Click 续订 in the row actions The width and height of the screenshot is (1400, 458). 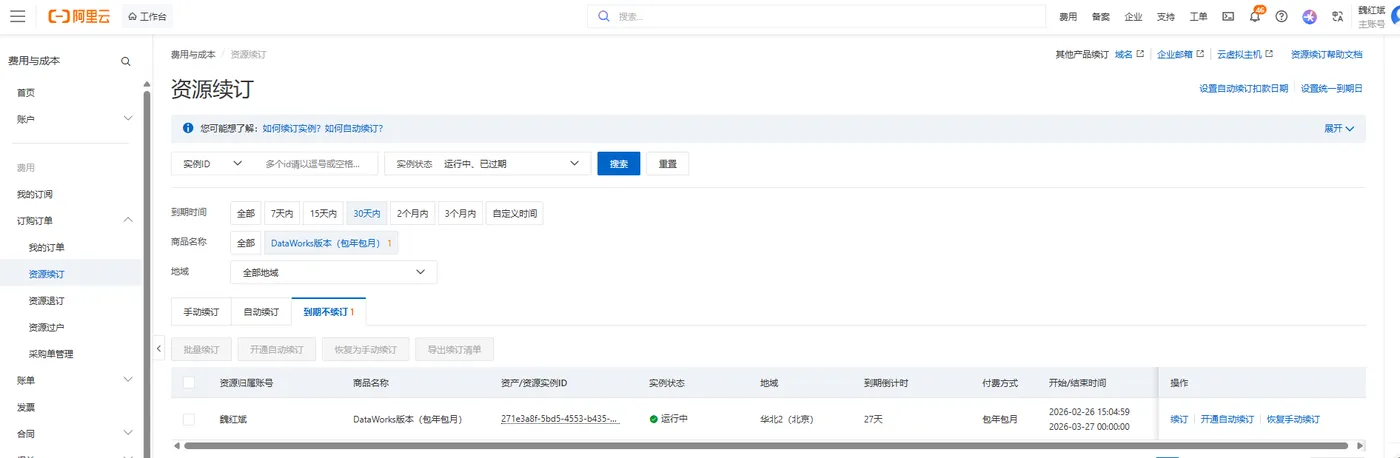coord(1179,419)
